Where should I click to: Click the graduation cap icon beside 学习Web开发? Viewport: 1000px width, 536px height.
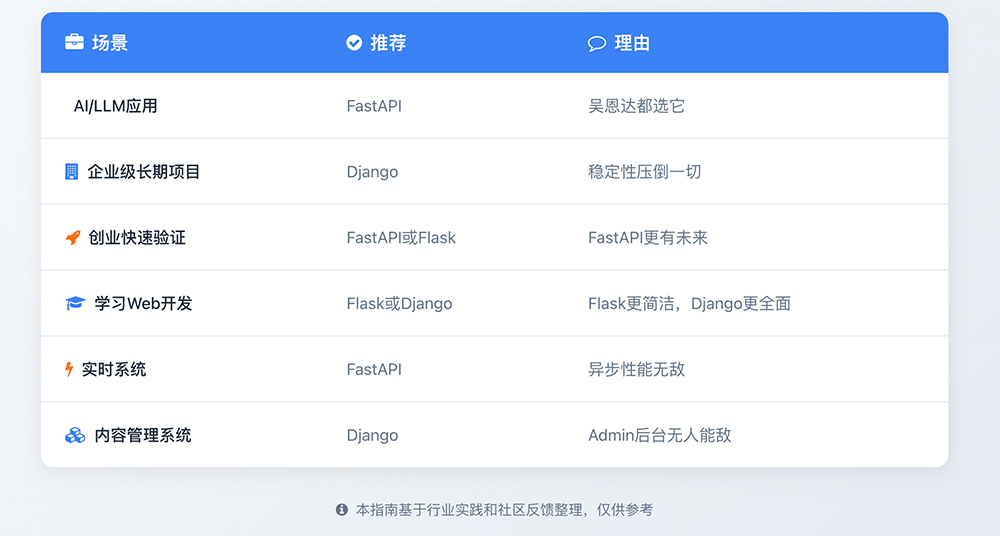[75, 303]
